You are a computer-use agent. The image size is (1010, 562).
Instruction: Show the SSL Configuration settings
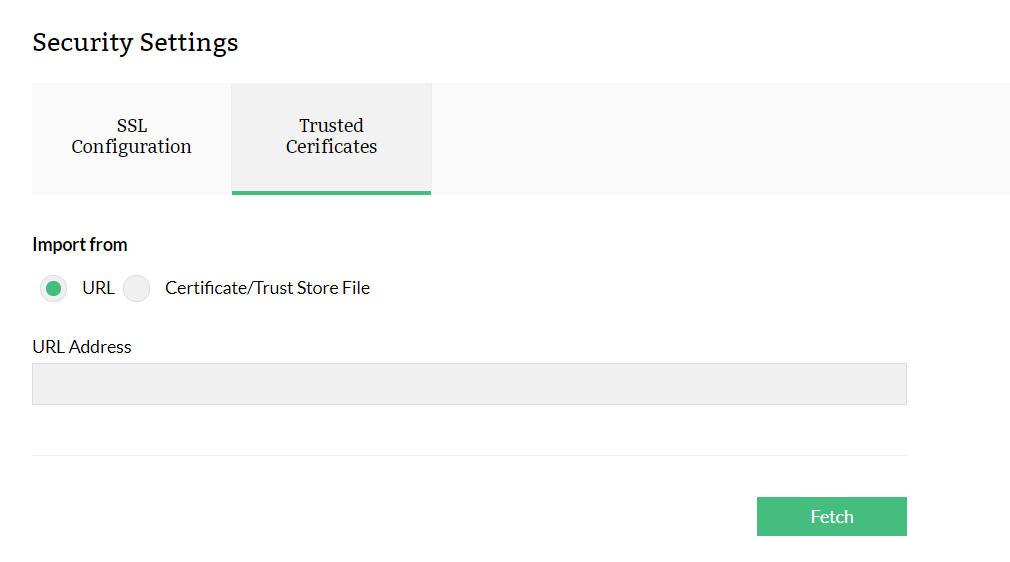131,137
